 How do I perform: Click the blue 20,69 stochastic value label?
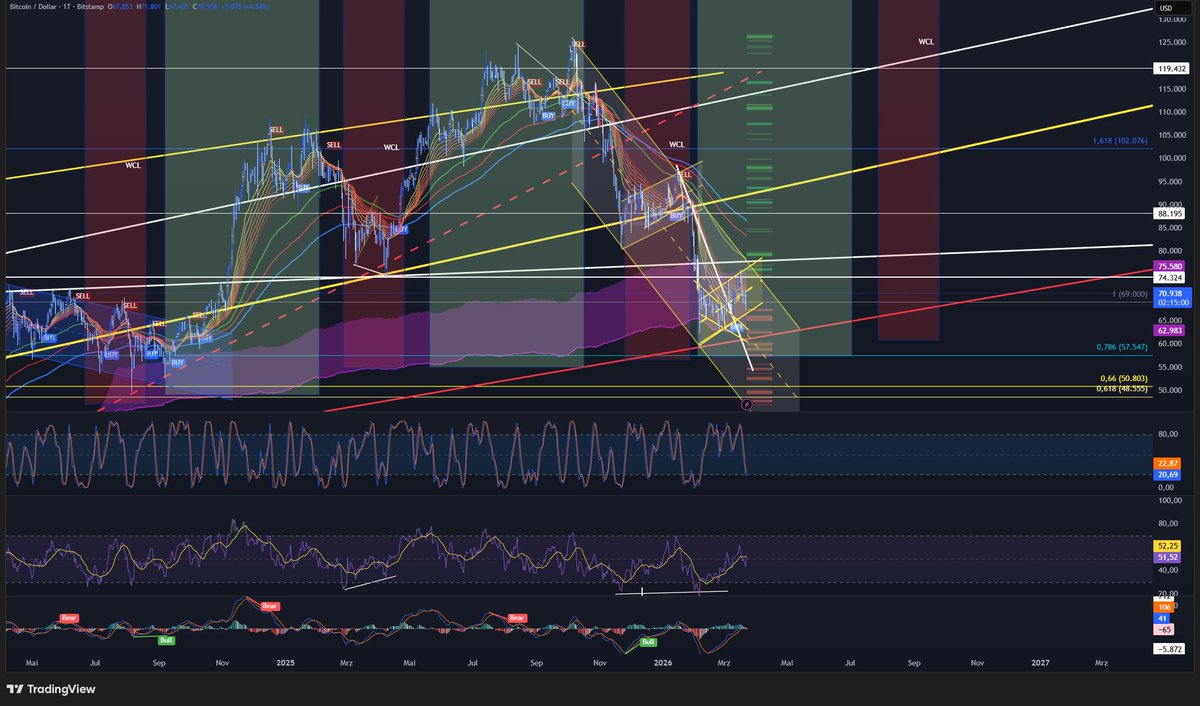1168,474
